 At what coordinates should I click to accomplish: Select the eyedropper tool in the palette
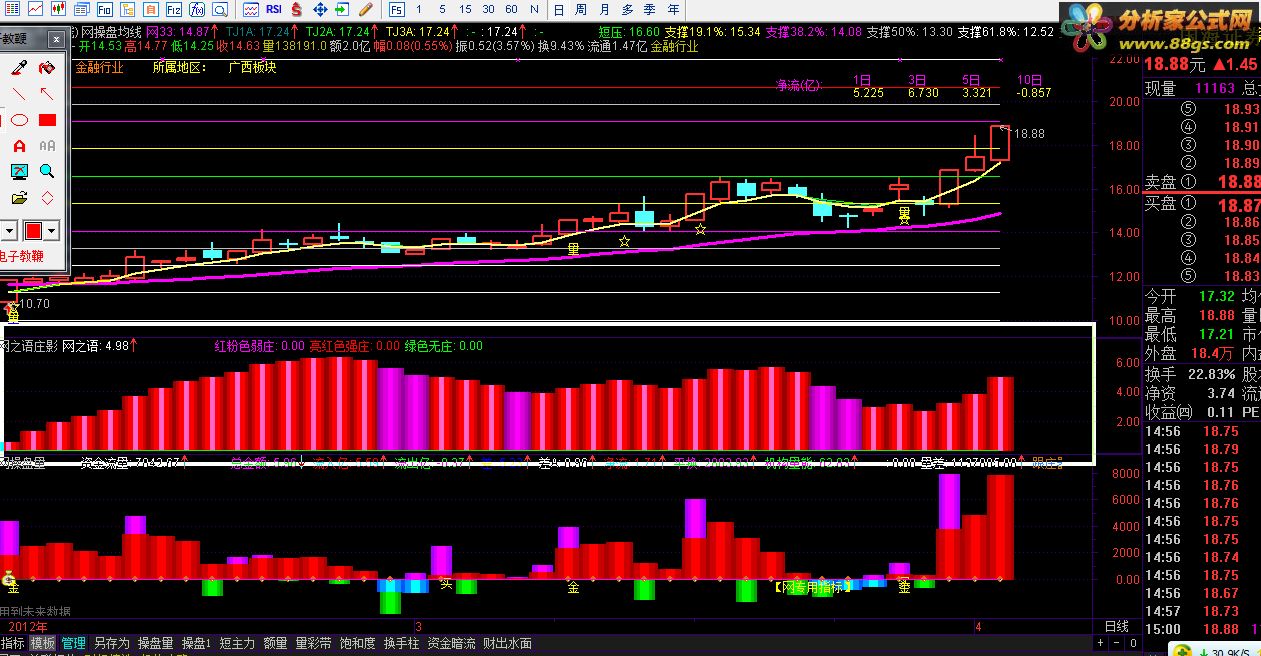(x=18, y=68)
